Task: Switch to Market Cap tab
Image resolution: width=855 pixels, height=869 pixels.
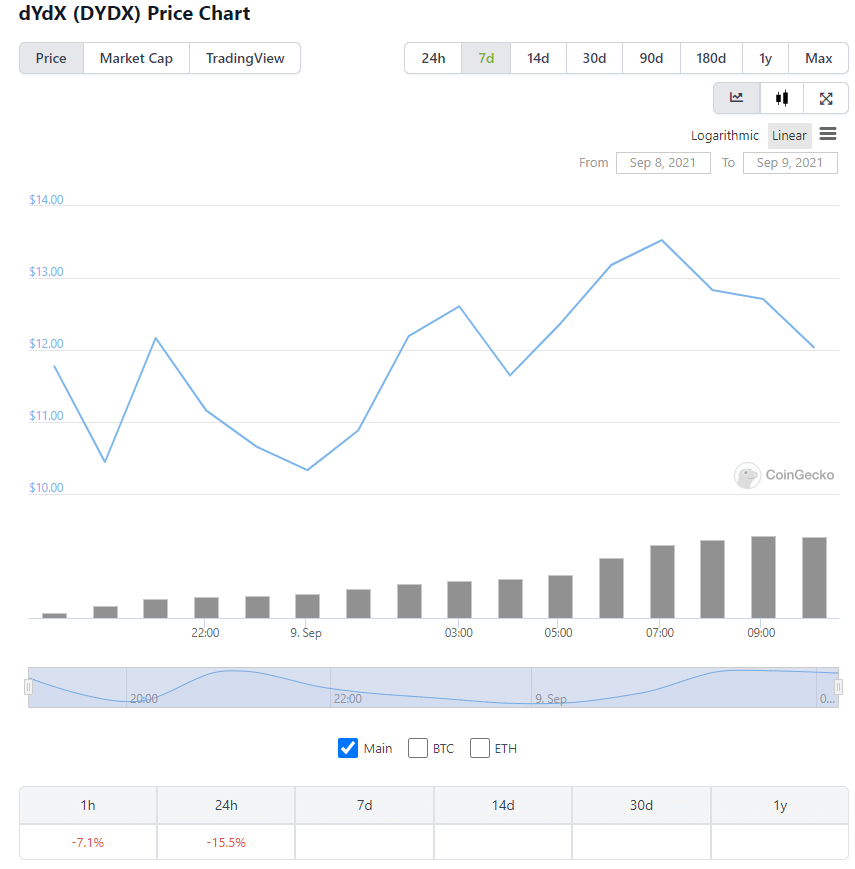Action: pos(136,58)
